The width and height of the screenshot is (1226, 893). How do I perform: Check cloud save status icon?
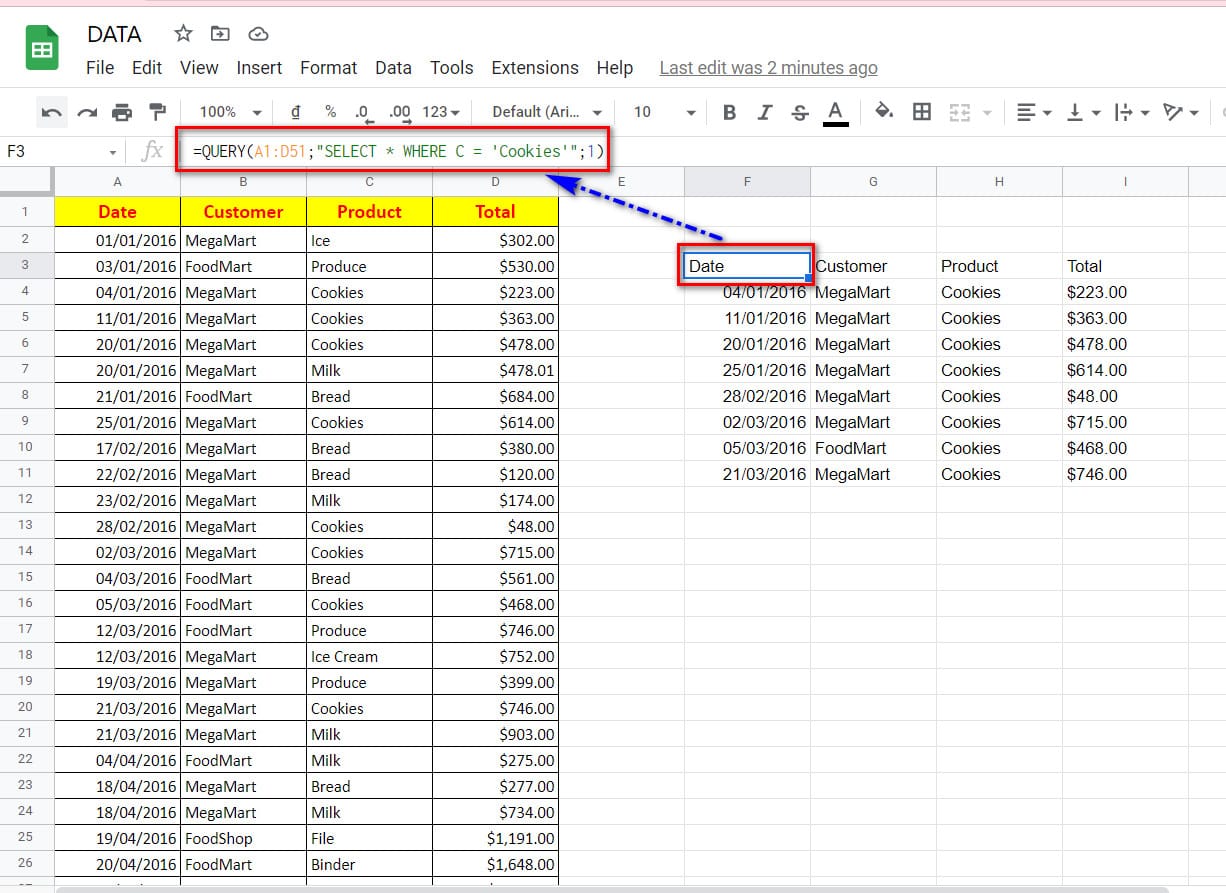[258, 34]
